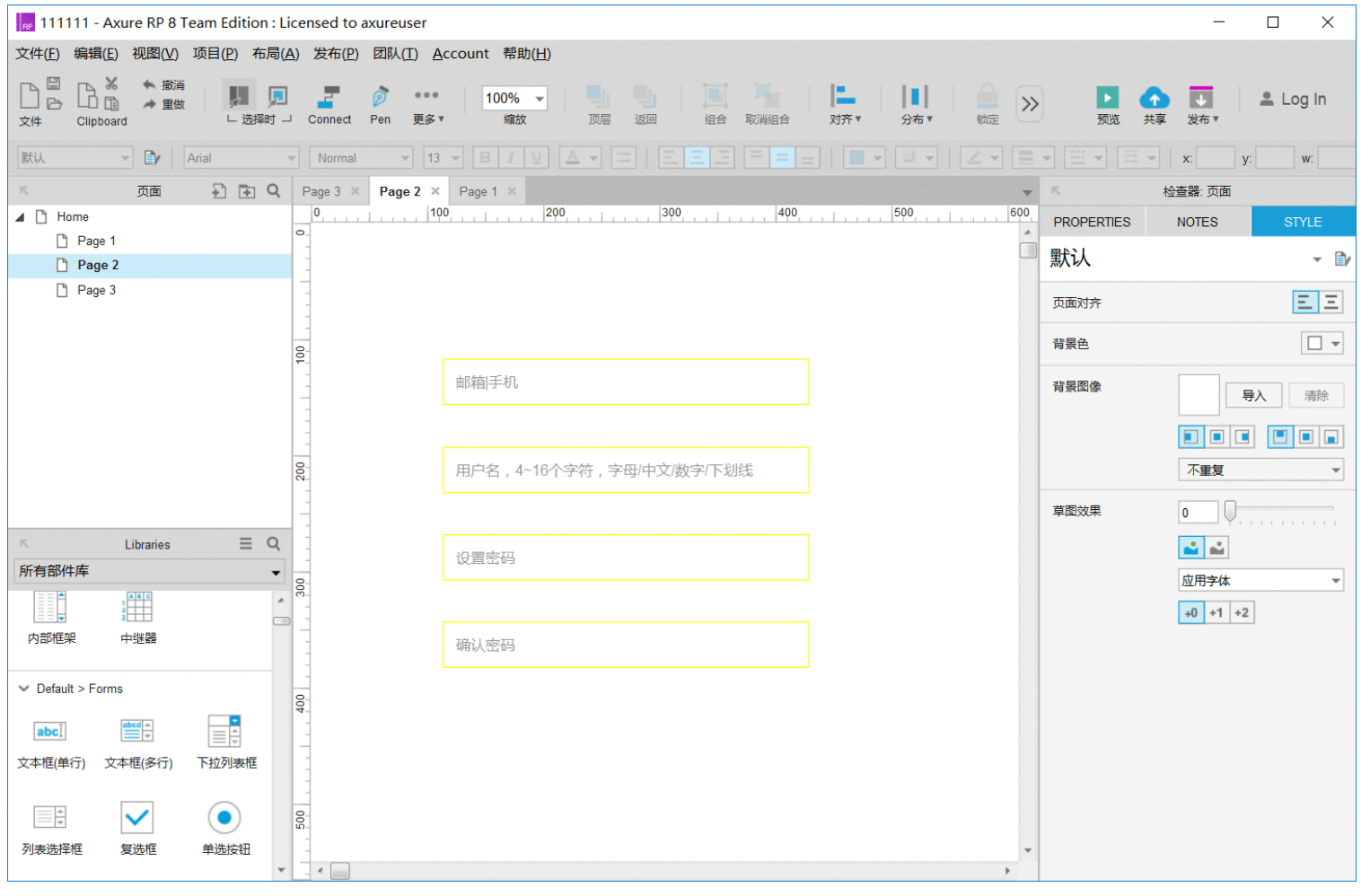
Task: Select Page 1 in page tree
Action: [x=96, y=241]
